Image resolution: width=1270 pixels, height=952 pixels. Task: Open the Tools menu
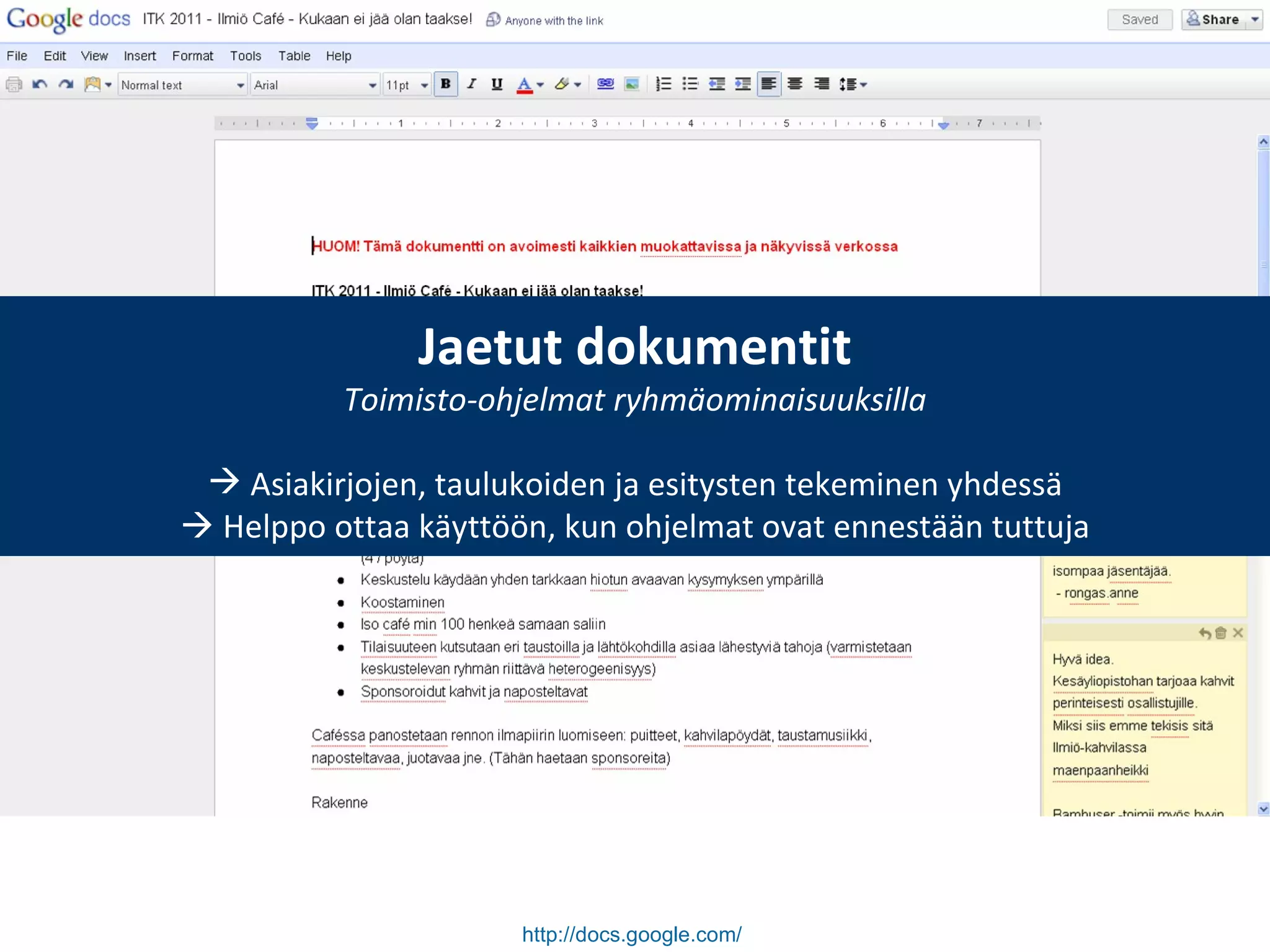point(246,56)
